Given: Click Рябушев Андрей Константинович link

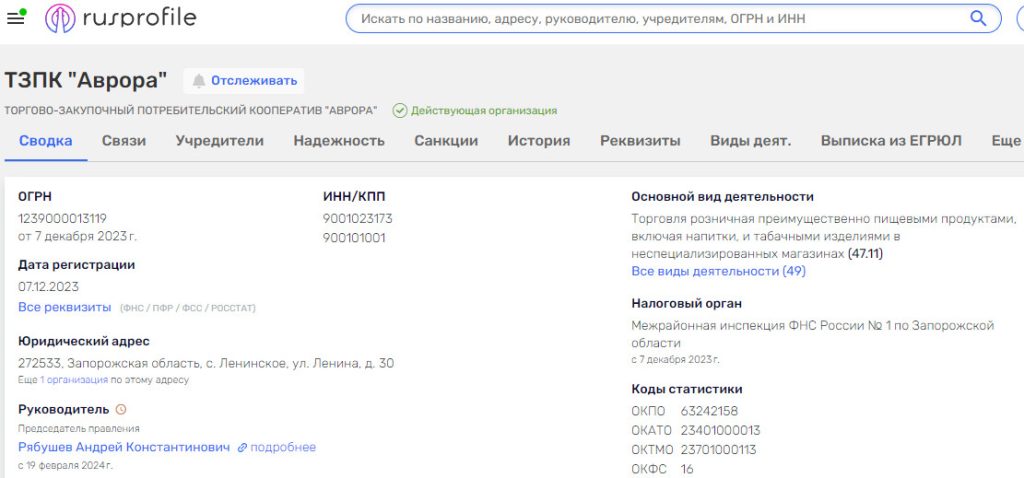Looking at the screenshot, I should [x=124, y=447].
